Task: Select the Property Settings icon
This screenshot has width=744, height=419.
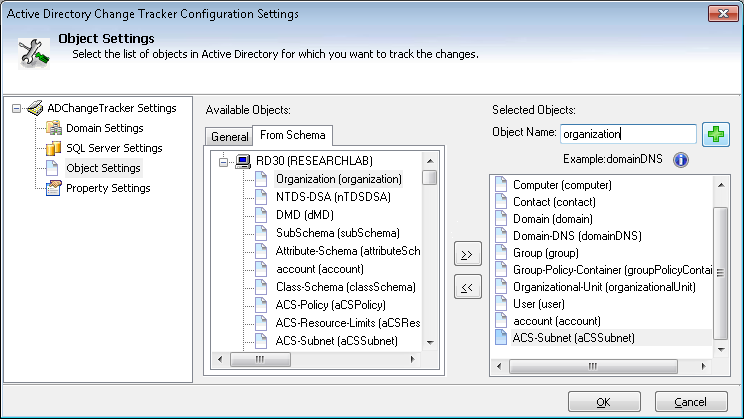Action: [53, 188]
